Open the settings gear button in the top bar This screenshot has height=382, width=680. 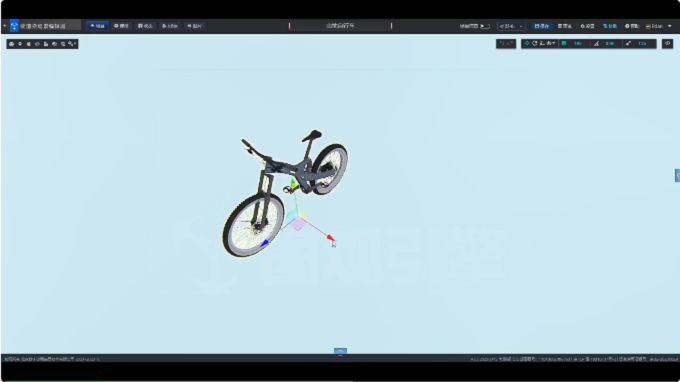[x=588, y=26]
